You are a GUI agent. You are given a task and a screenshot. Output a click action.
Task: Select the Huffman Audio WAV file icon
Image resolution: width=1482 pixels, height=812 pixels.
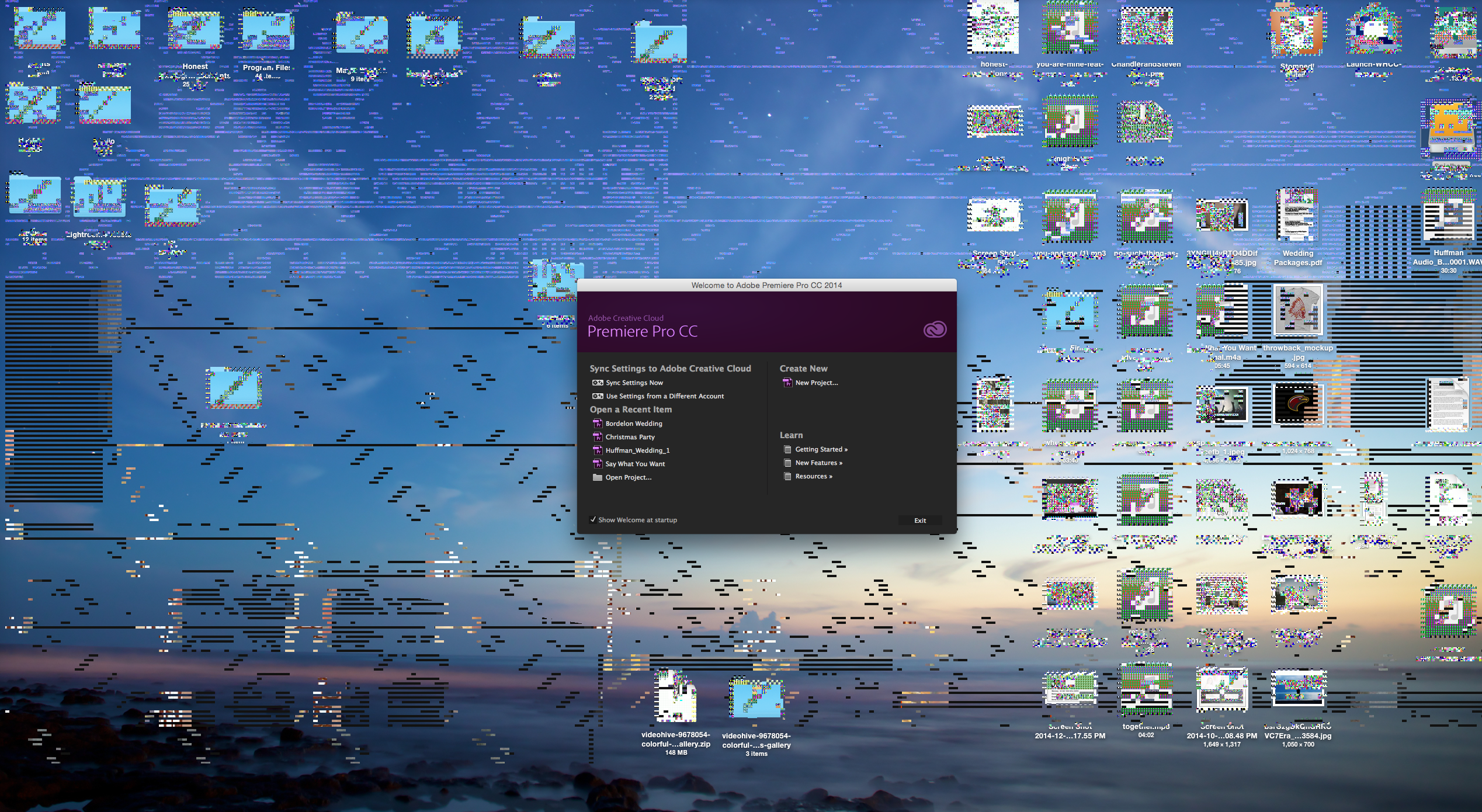click(x=1448, y=214)
